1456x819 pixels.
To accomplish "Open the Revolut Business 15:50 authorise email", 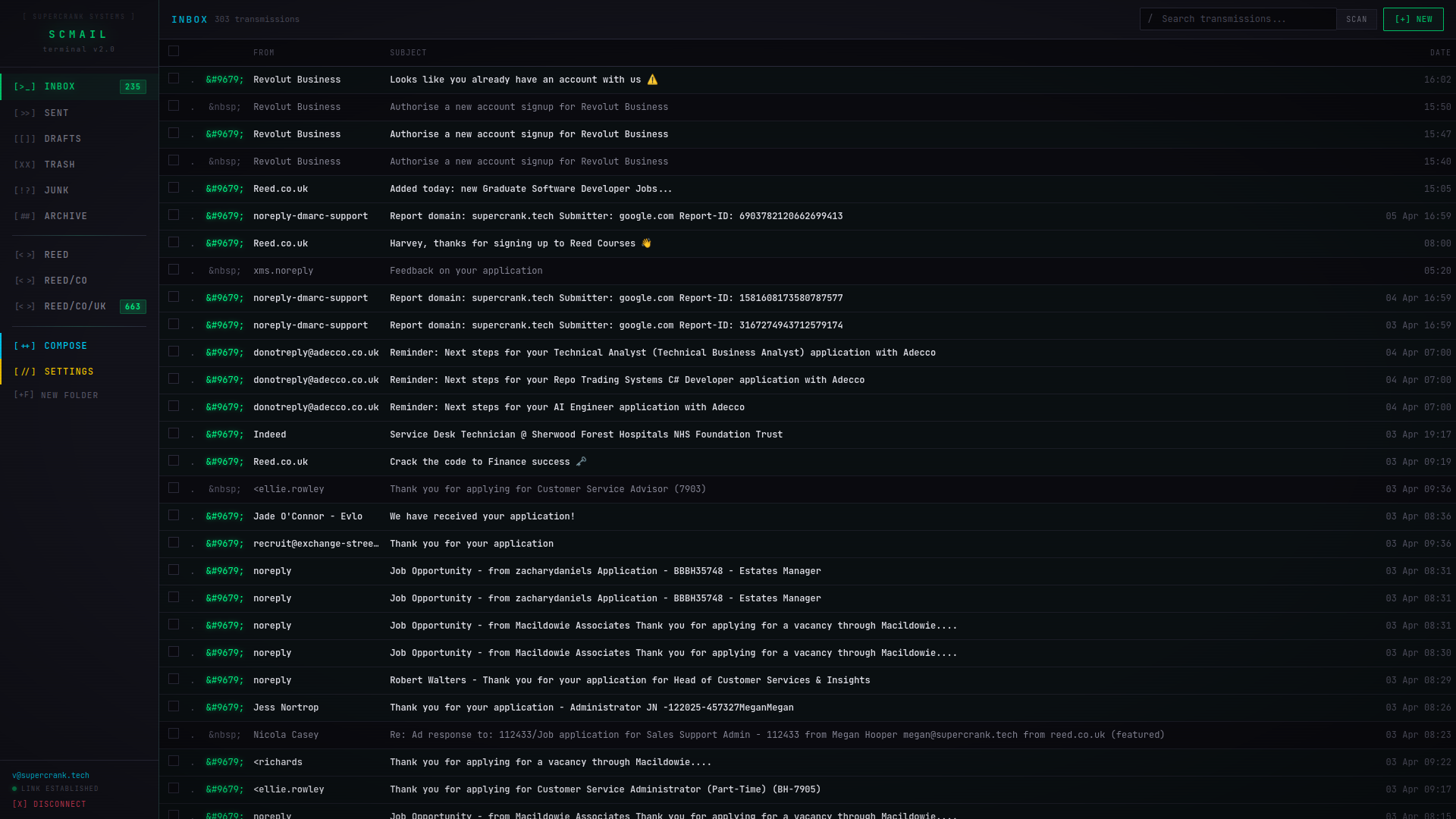I will click(807, 107).
